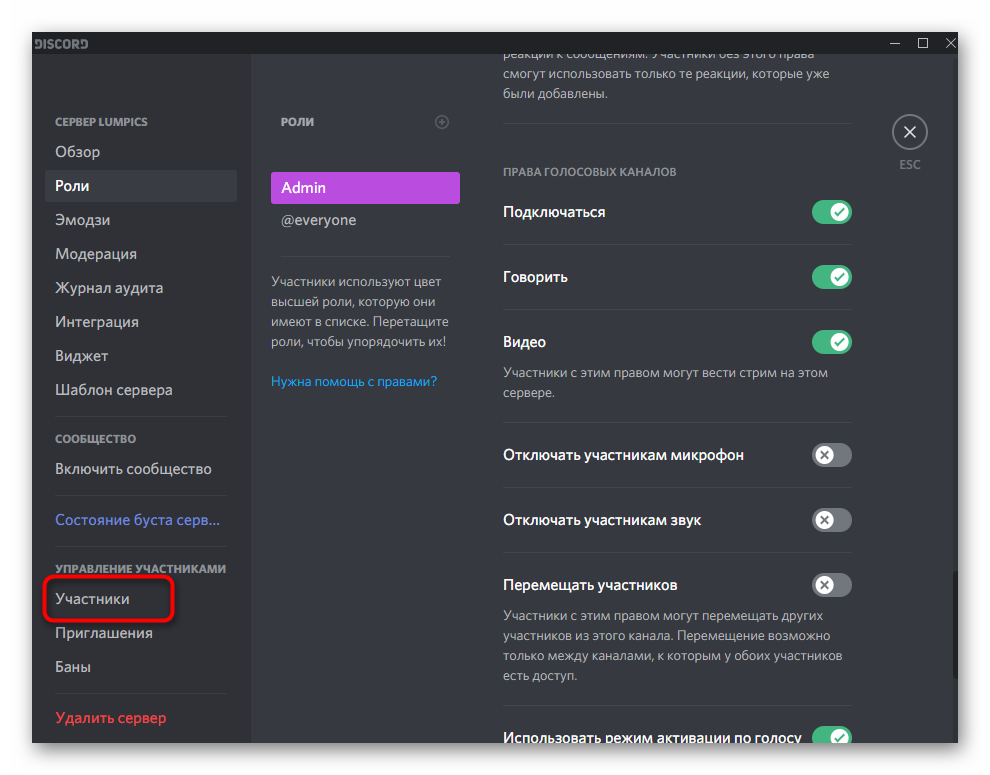Click the Discord logo in title bar
This screenshot has height=775, width=990.
pyautogui.click(x=62, y=44)
